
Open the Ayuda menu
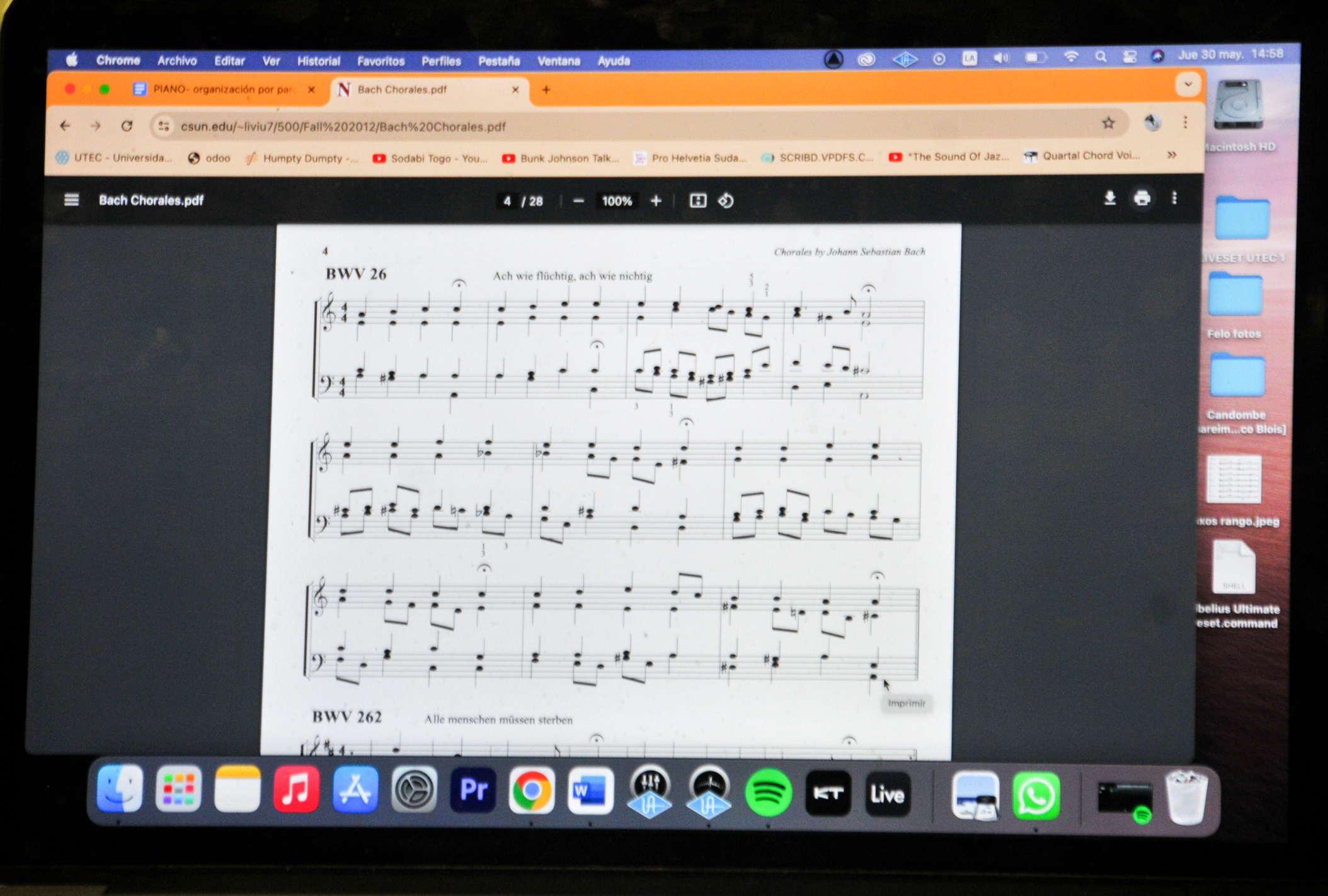pos(614,61)
